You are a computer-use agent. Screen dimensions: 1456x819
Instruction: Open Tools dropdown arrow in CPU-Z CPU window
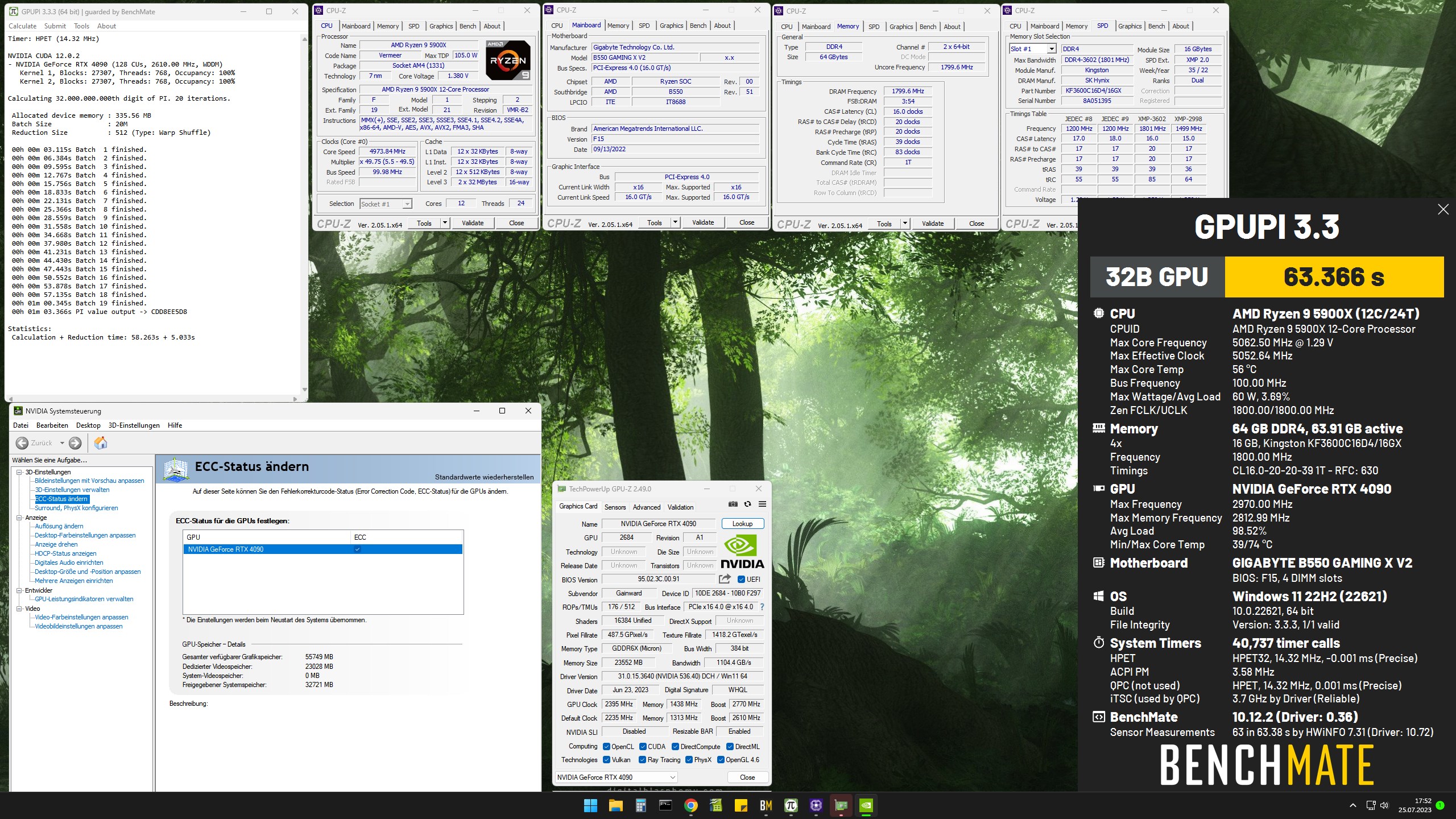point(445,223)
